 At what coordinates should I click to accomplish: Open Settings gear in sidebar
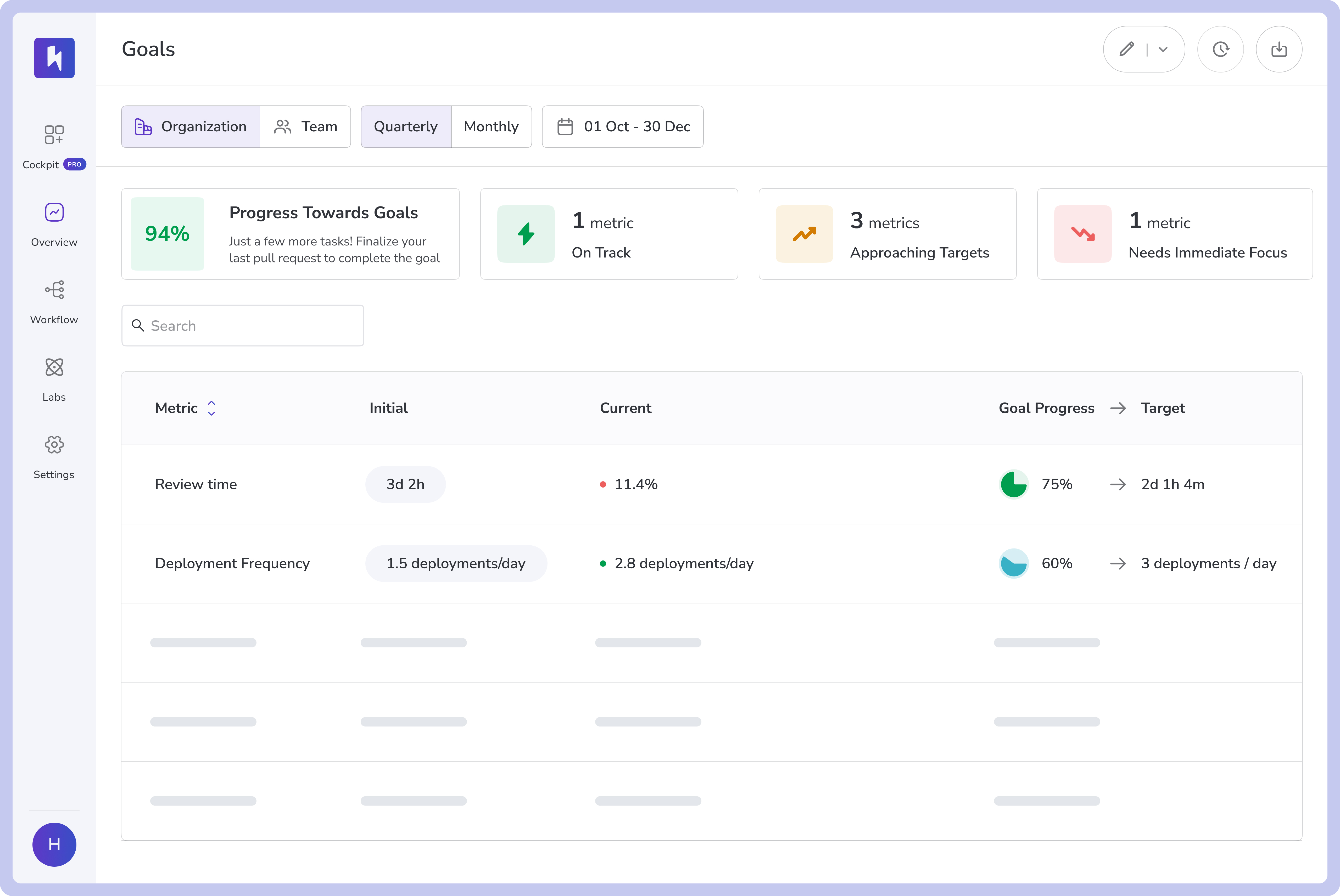pos(54,457)
